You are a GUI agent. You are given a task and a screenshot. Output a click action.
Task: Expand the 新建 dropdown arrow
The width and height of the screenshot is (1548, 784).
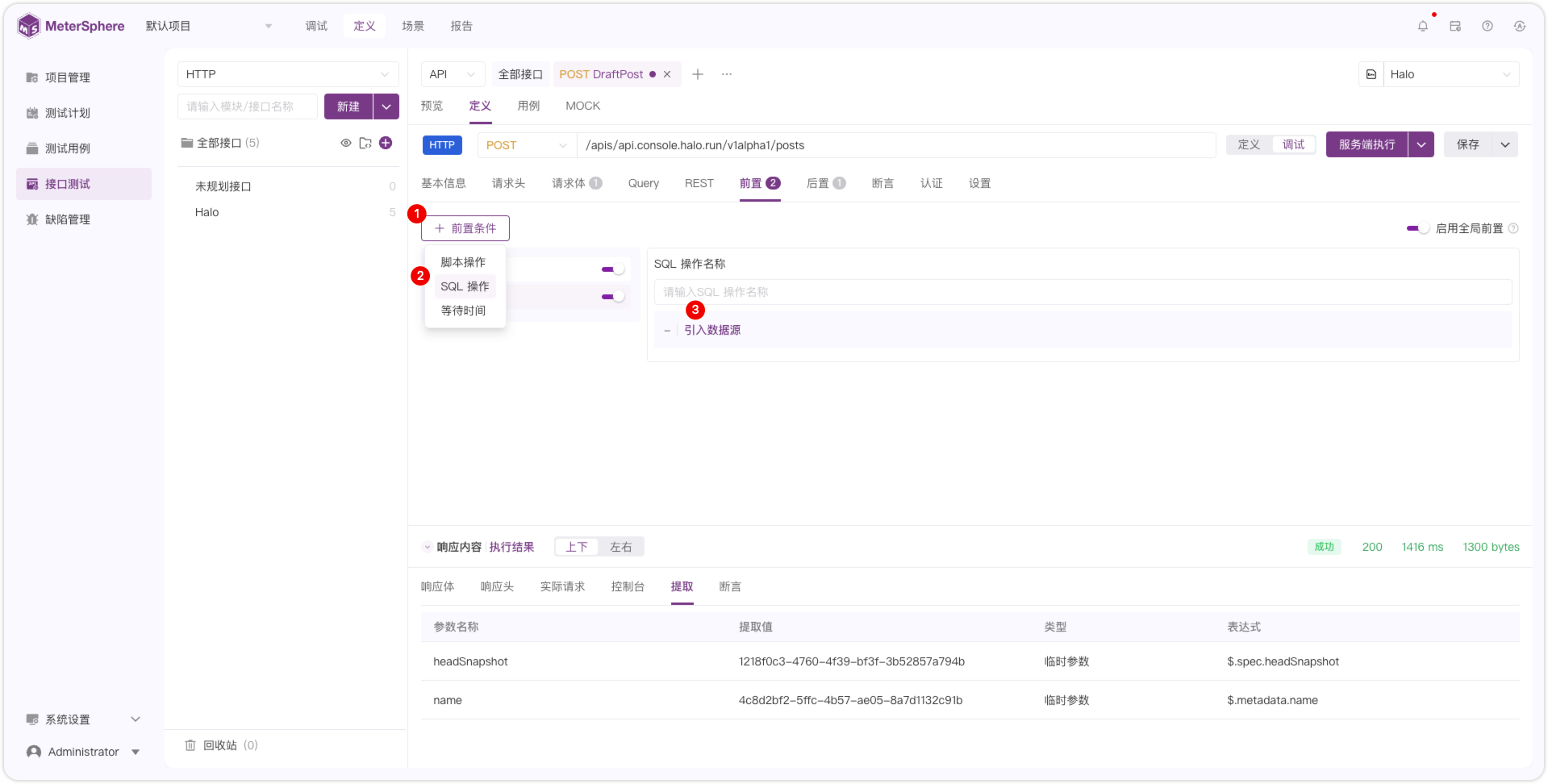pos(386,106)
